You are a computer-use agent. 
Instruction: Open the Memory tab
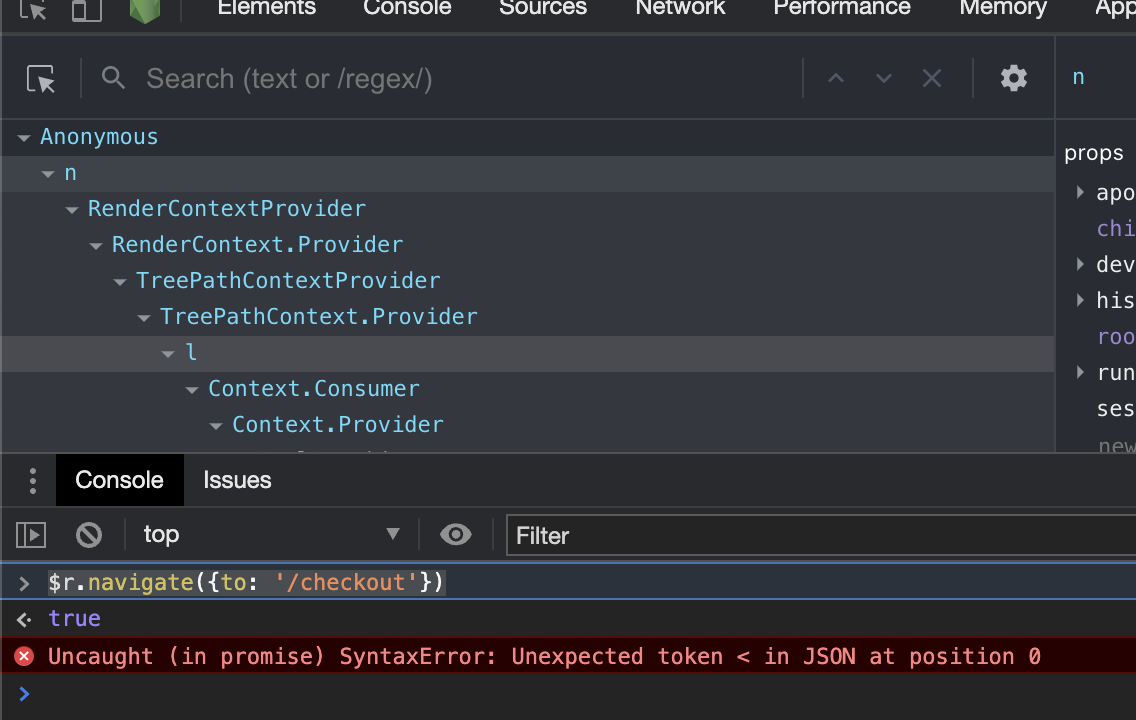pyautogui.click(x=1003, y=8)
